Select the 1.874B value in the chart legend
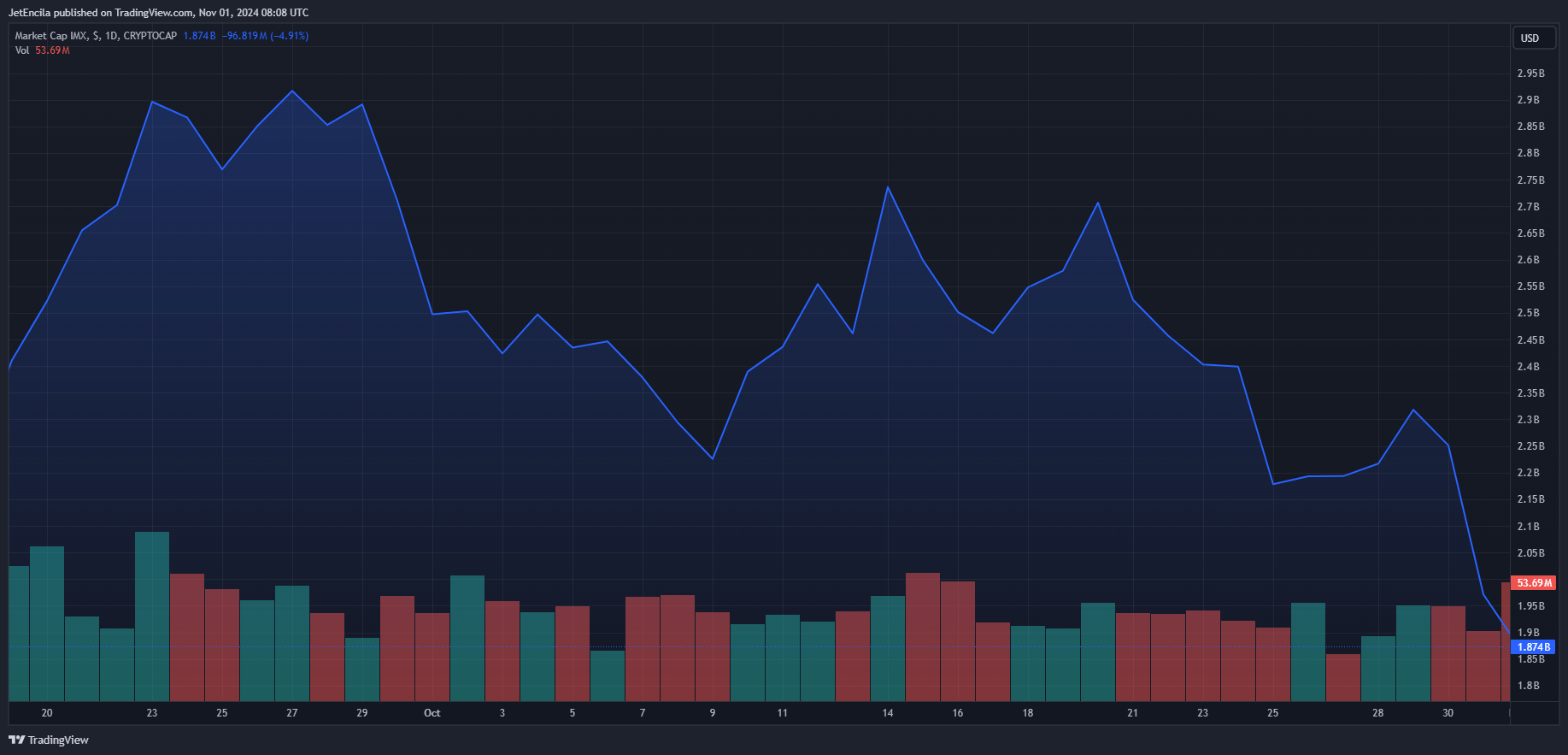This screenshot has width=1568, height=755. pos(199,36)
